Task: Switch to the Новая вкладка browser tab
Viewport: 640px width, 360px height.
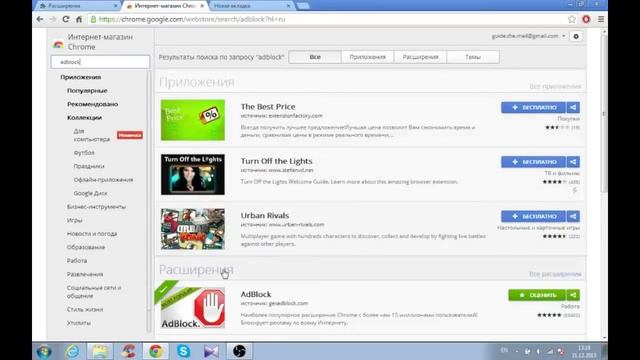Action: [x=251, y=6]
